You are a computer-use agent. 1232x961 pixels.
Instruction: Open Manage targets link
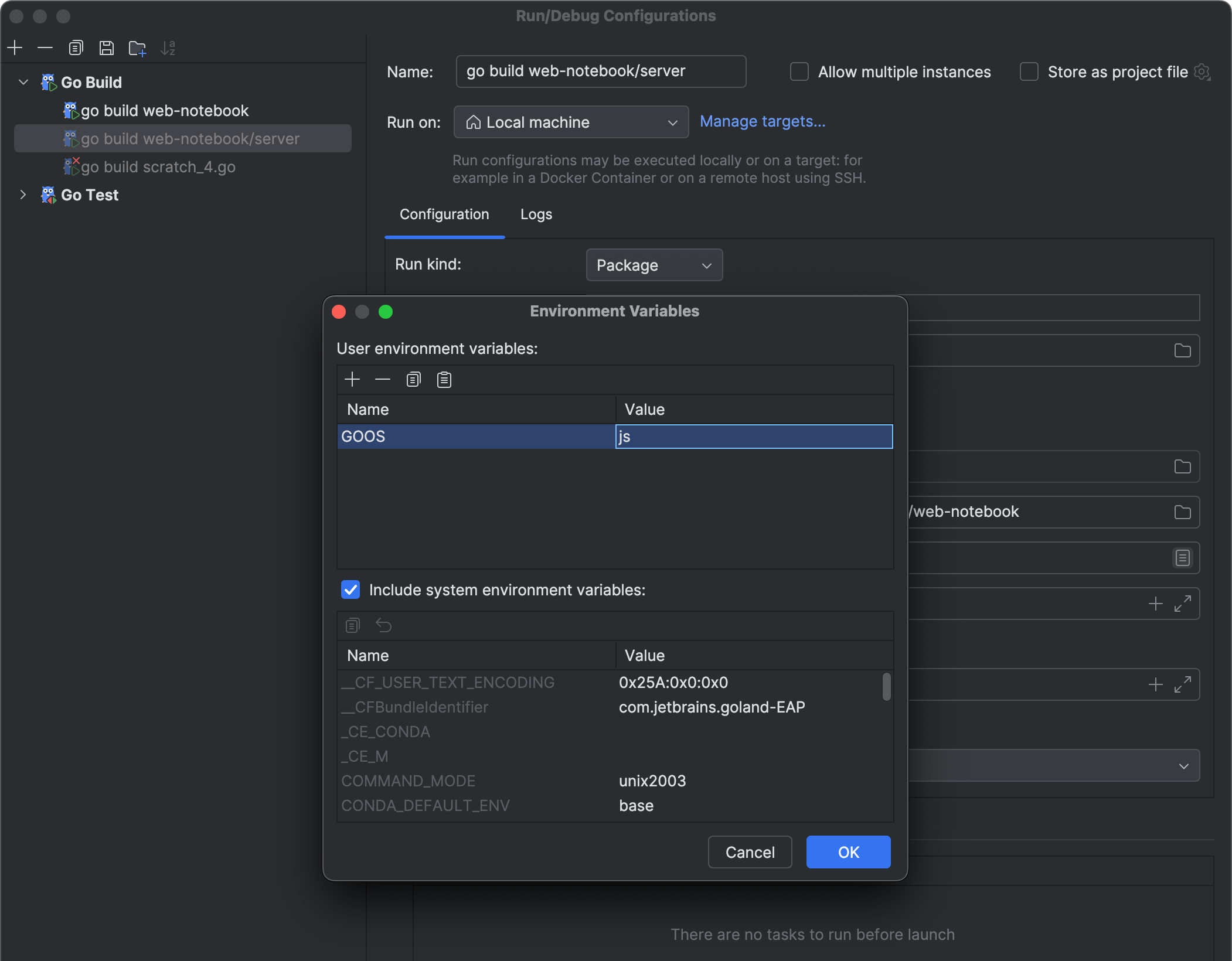pos(761,121)
